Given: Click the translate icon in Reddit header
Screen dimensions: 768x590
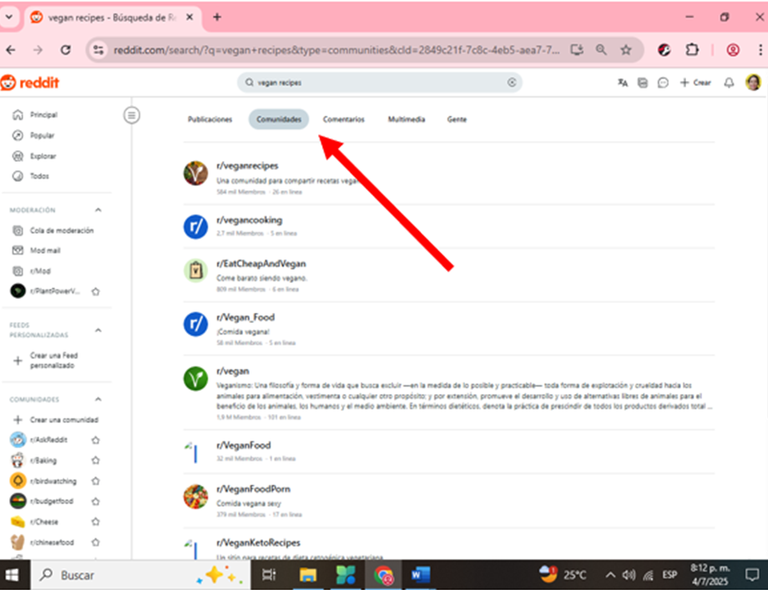Looking at the screenshot, I should [623, 83].
